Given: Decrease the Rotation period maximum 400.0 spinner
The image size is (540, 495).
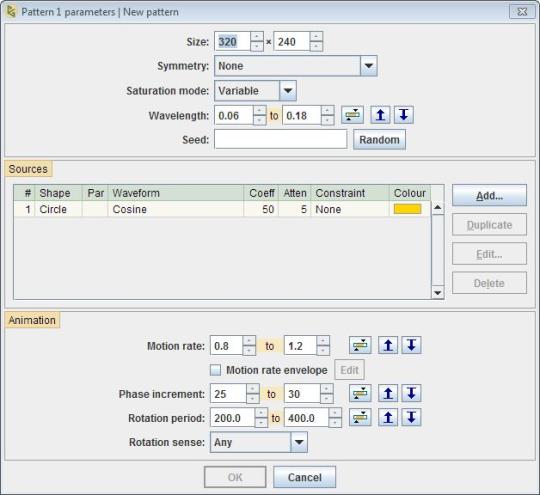Looking at the screenshot, I should (x=335, y=423).
